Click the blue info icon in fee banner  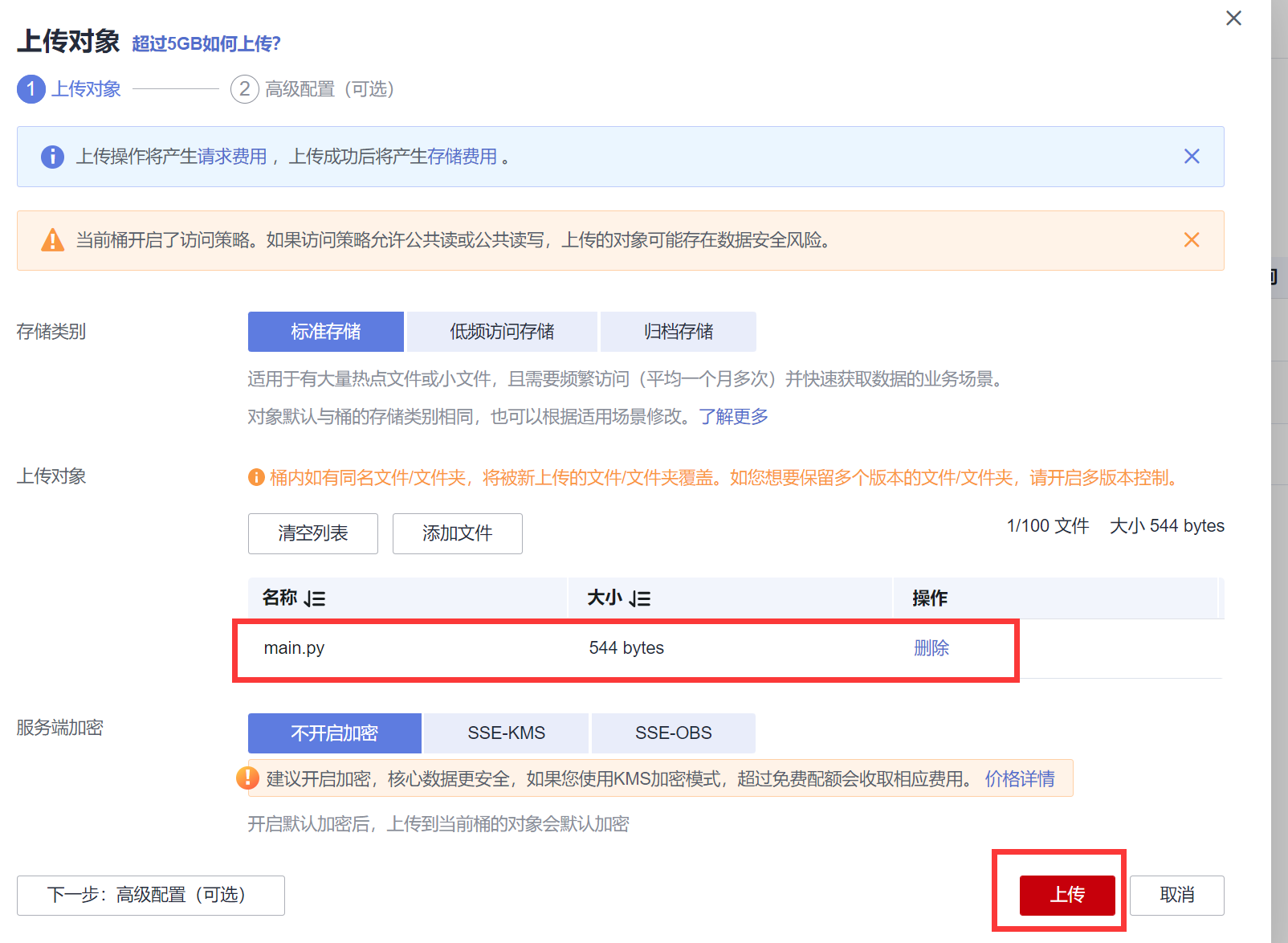point(52,157)
